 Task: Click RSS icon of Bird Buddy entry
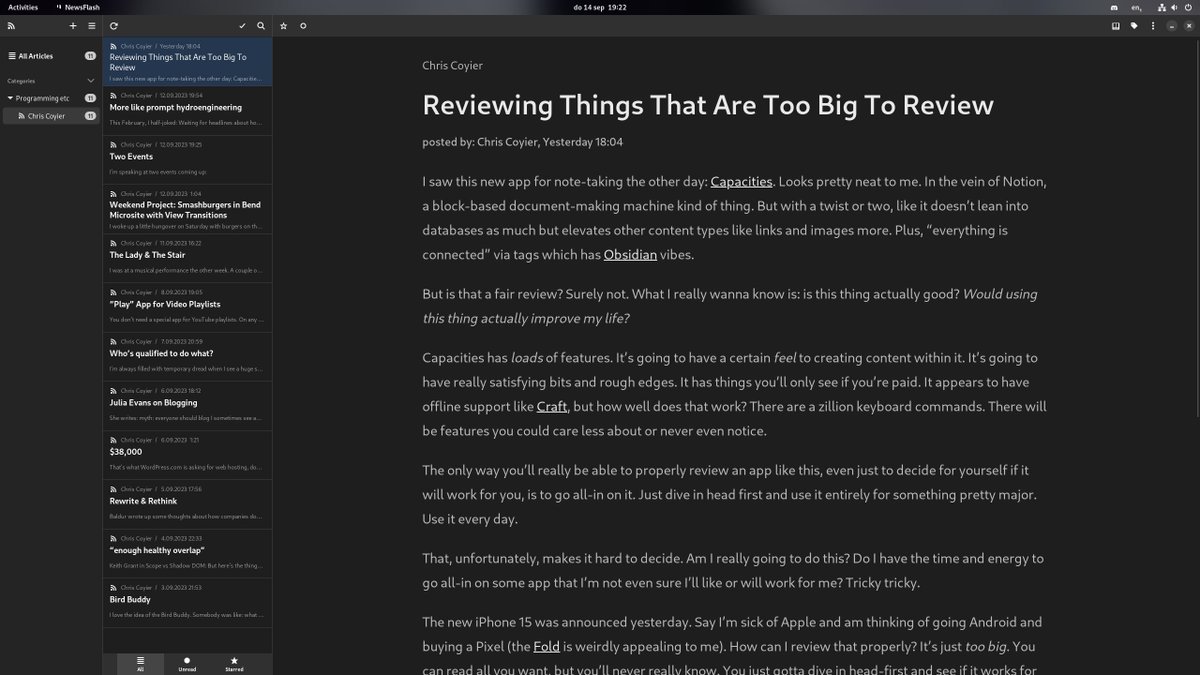coord(113,588)
